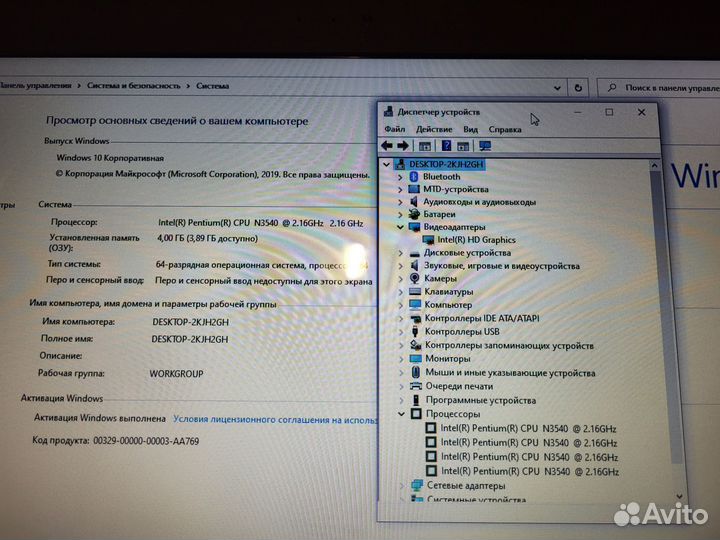Select the Дисковые устройства drive icon

pos(415,253)
